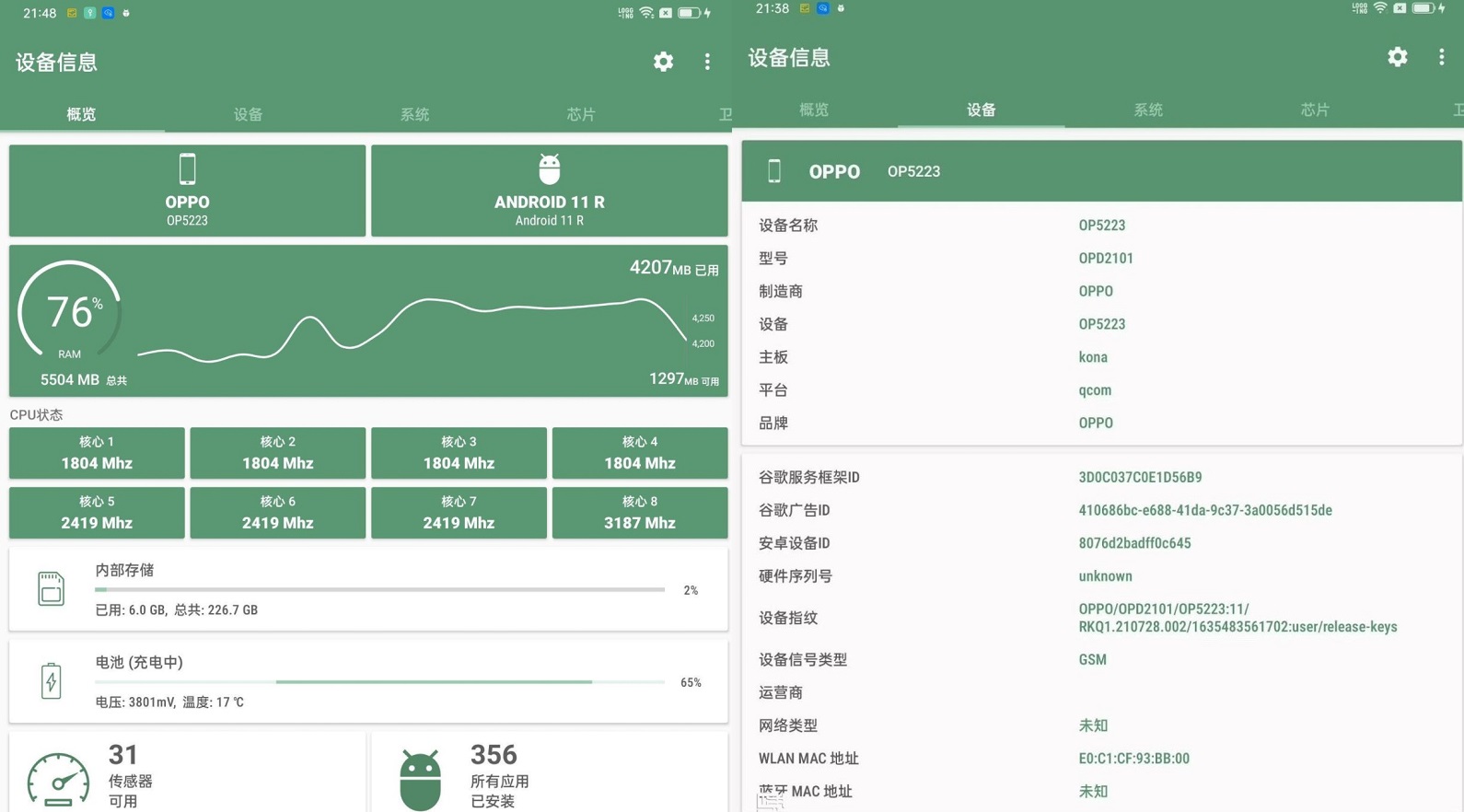
Task: Tap the RAM usage line chart
Action: 412,329
